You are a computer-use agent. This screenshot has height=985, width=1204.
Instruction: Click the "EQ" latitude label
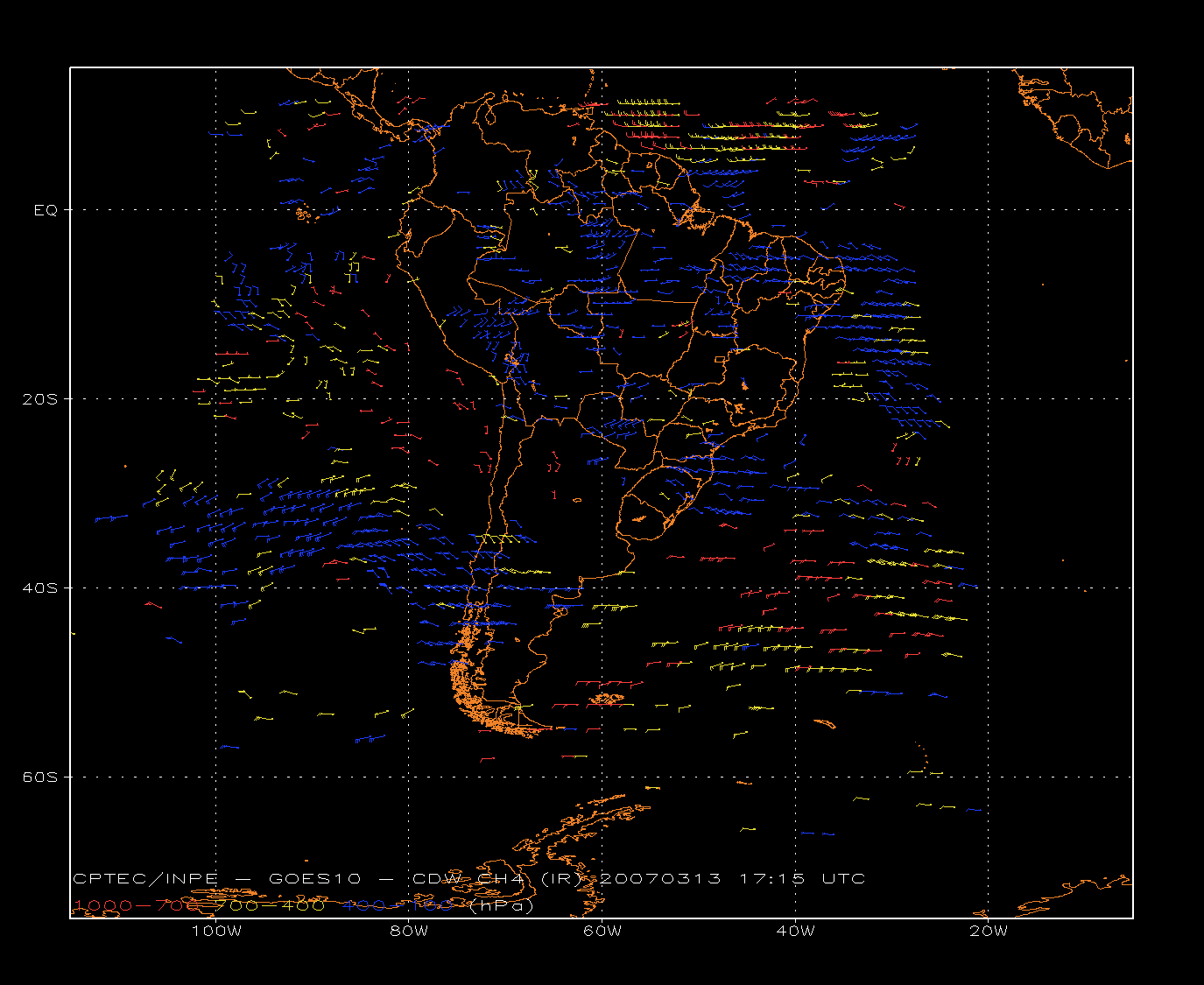46,210
